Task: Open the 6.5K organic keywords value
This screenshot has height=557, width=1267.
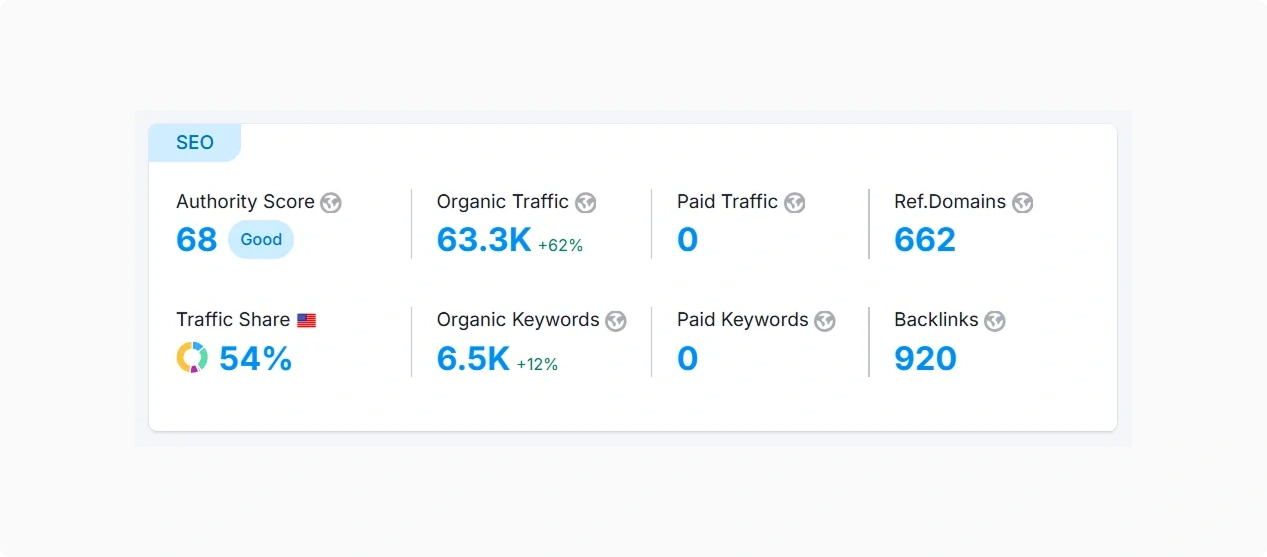Action: [x=473, y=358]
